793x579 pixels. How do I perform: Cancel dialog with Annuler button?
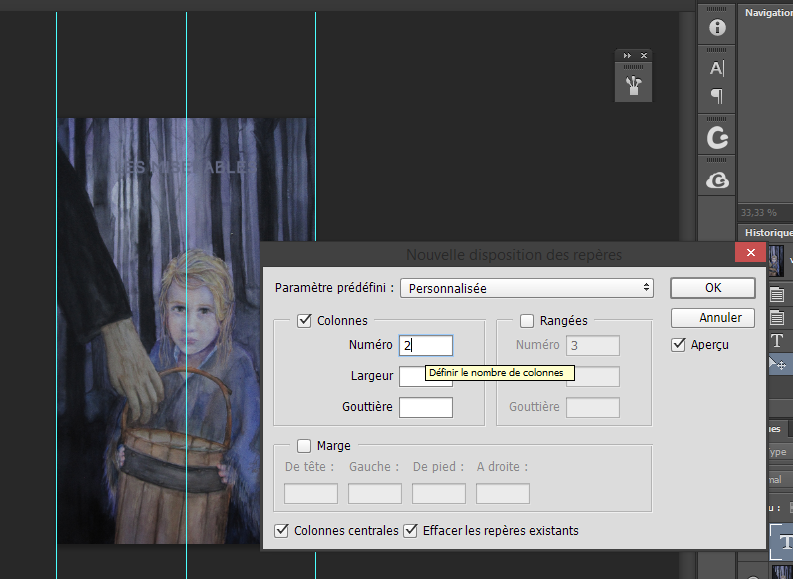click(713, 318)
